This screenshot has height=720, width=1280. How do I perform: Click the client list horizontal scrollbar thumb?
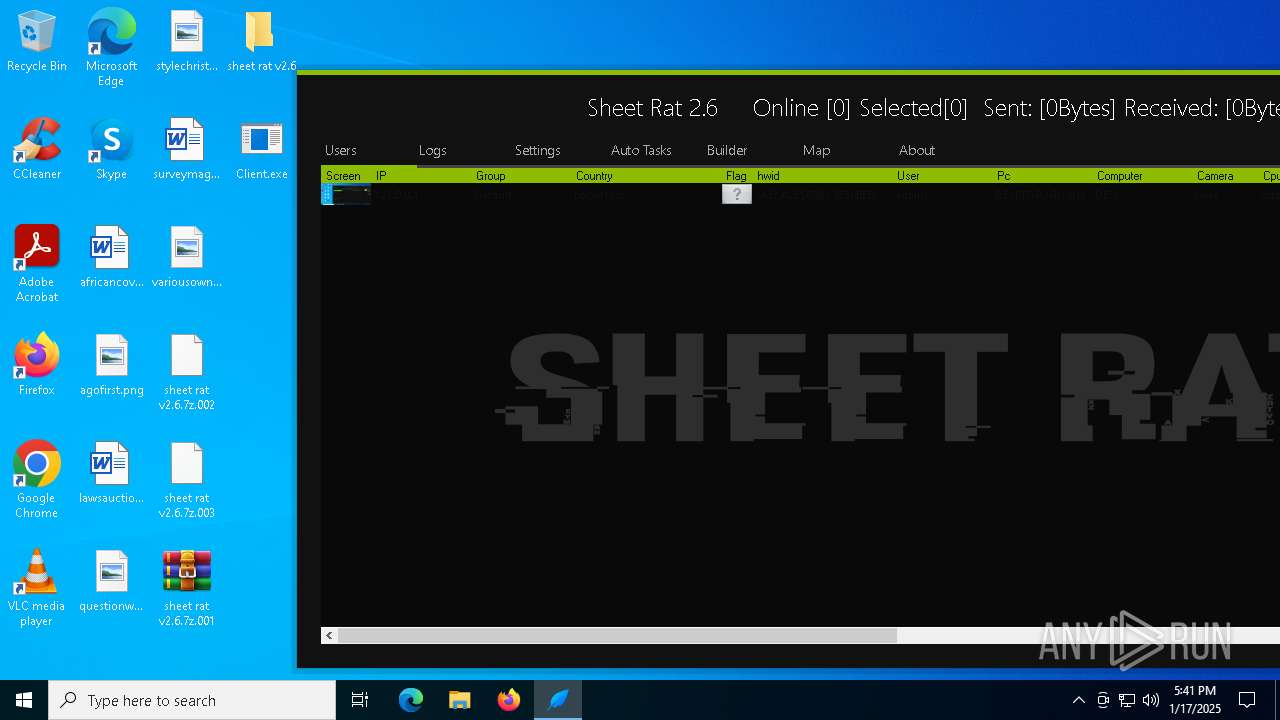tap(618, 636)
